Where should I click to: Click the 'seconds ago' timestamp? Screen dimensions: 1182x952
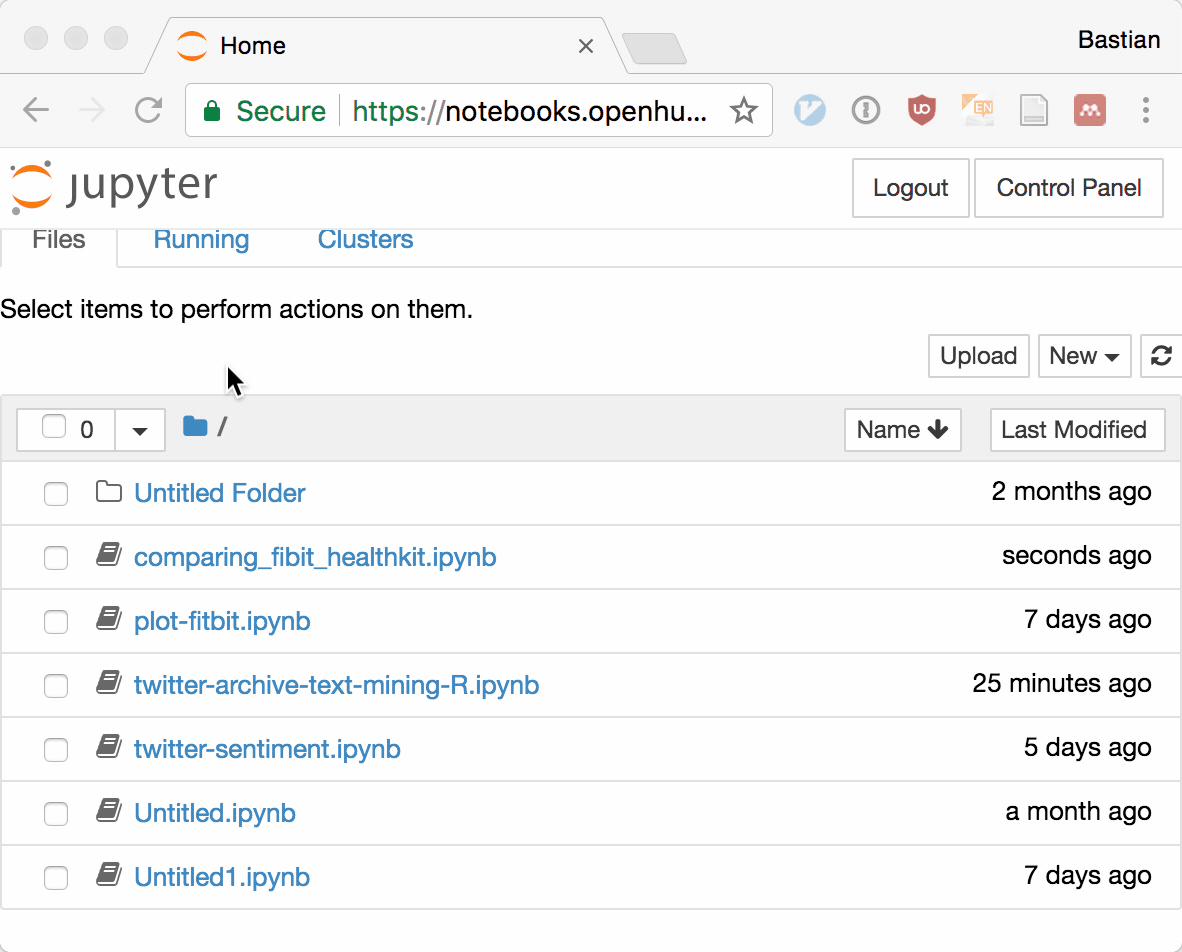pyautogui.click(x=1076, y=556)
